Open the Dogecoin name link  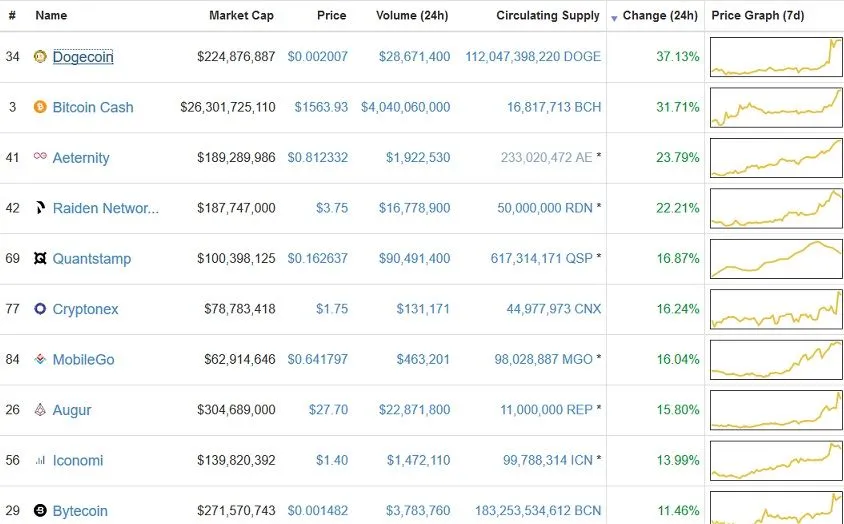[83, 57]
